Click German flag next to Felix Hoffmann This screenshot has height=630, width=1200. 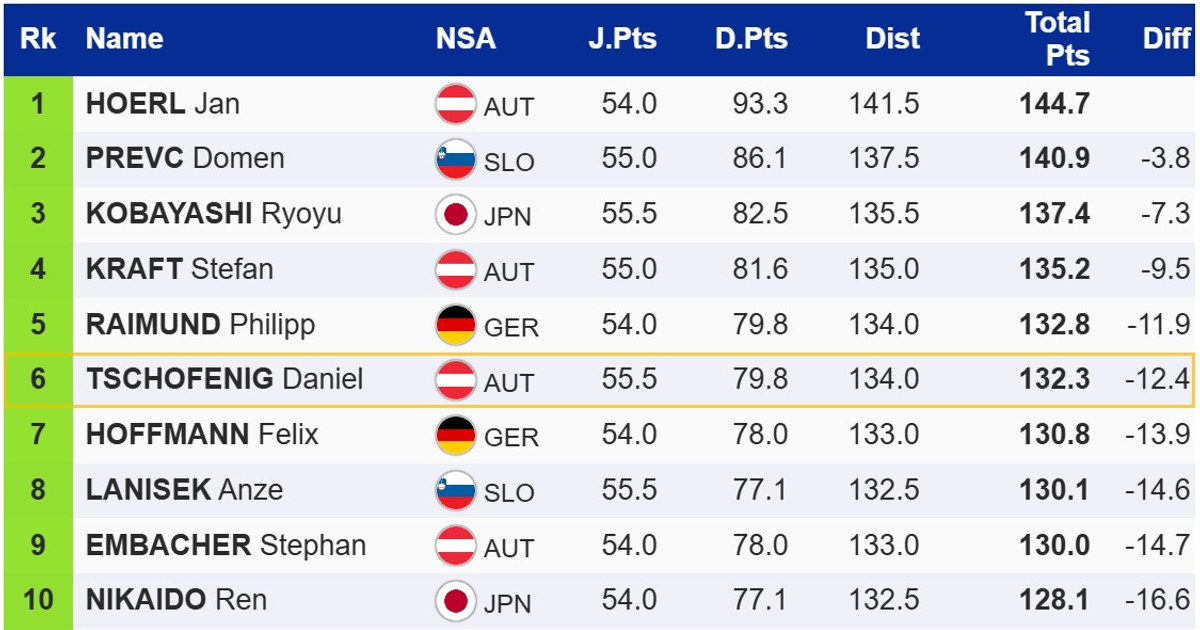[x=455, y=435]
